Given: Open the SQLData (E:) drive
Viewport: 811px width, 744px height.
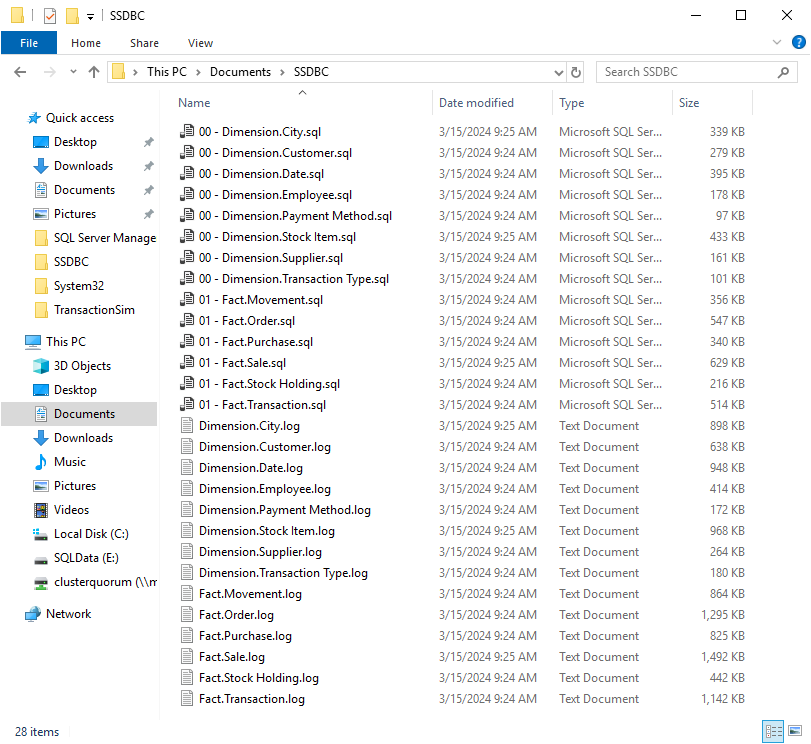Looking at the screenshot, I should tap(86, 558).
